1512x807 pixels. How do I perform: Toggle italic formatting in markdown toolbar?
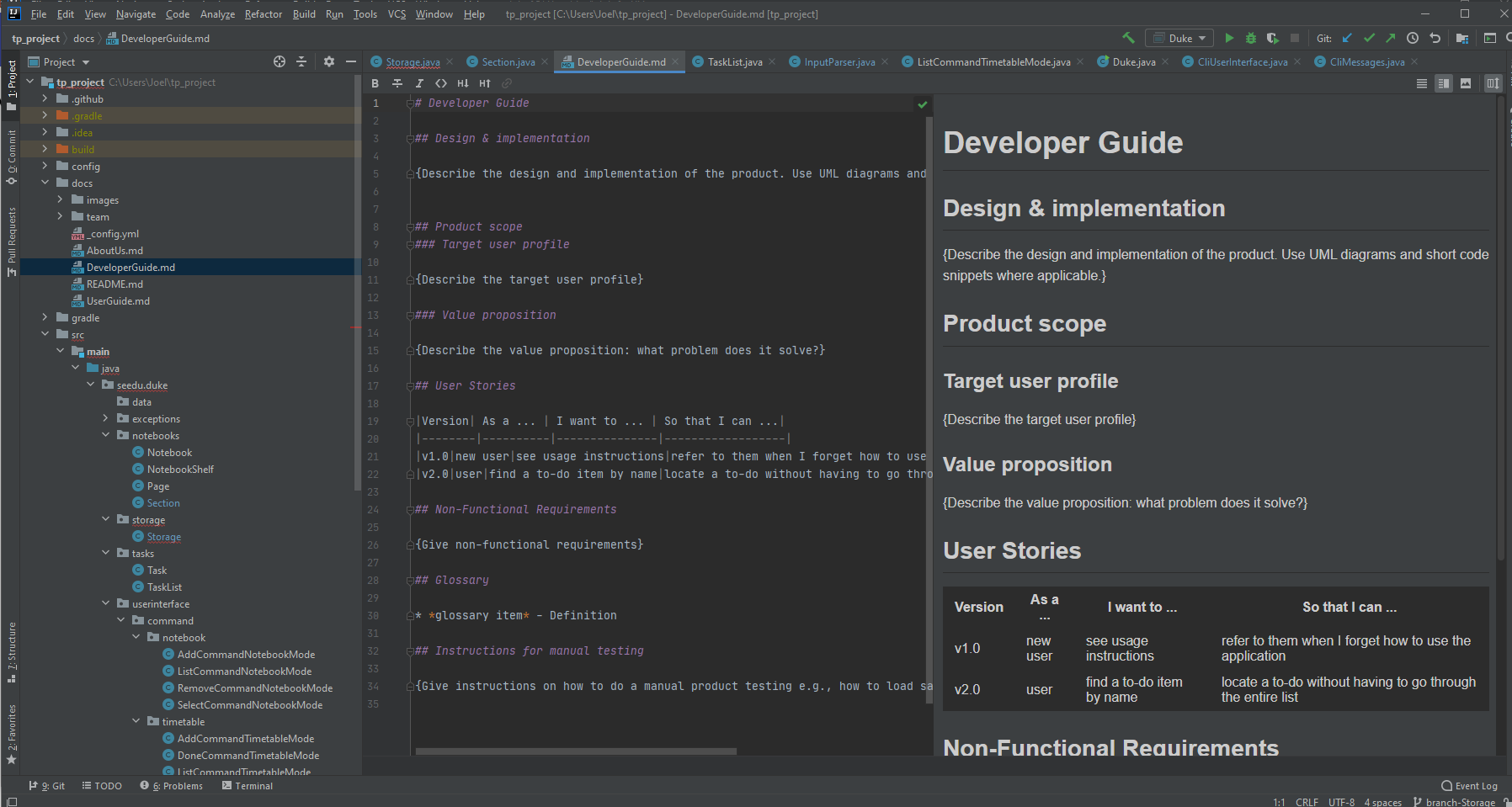pos(419,83)
